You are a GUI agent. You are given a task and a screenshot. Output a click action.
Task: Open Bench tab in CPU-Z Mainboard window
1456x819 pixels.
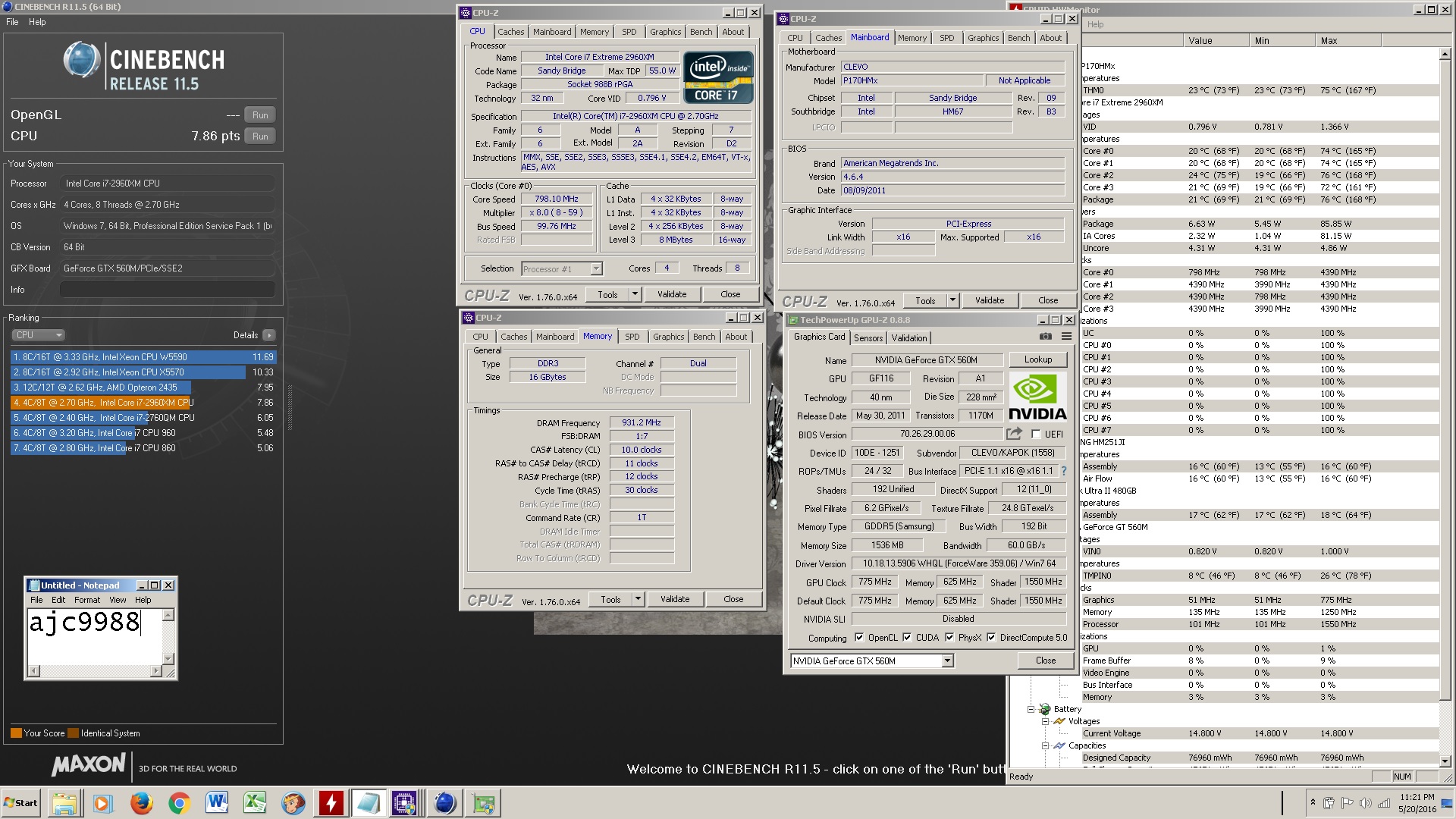(x=1018, y=38)
